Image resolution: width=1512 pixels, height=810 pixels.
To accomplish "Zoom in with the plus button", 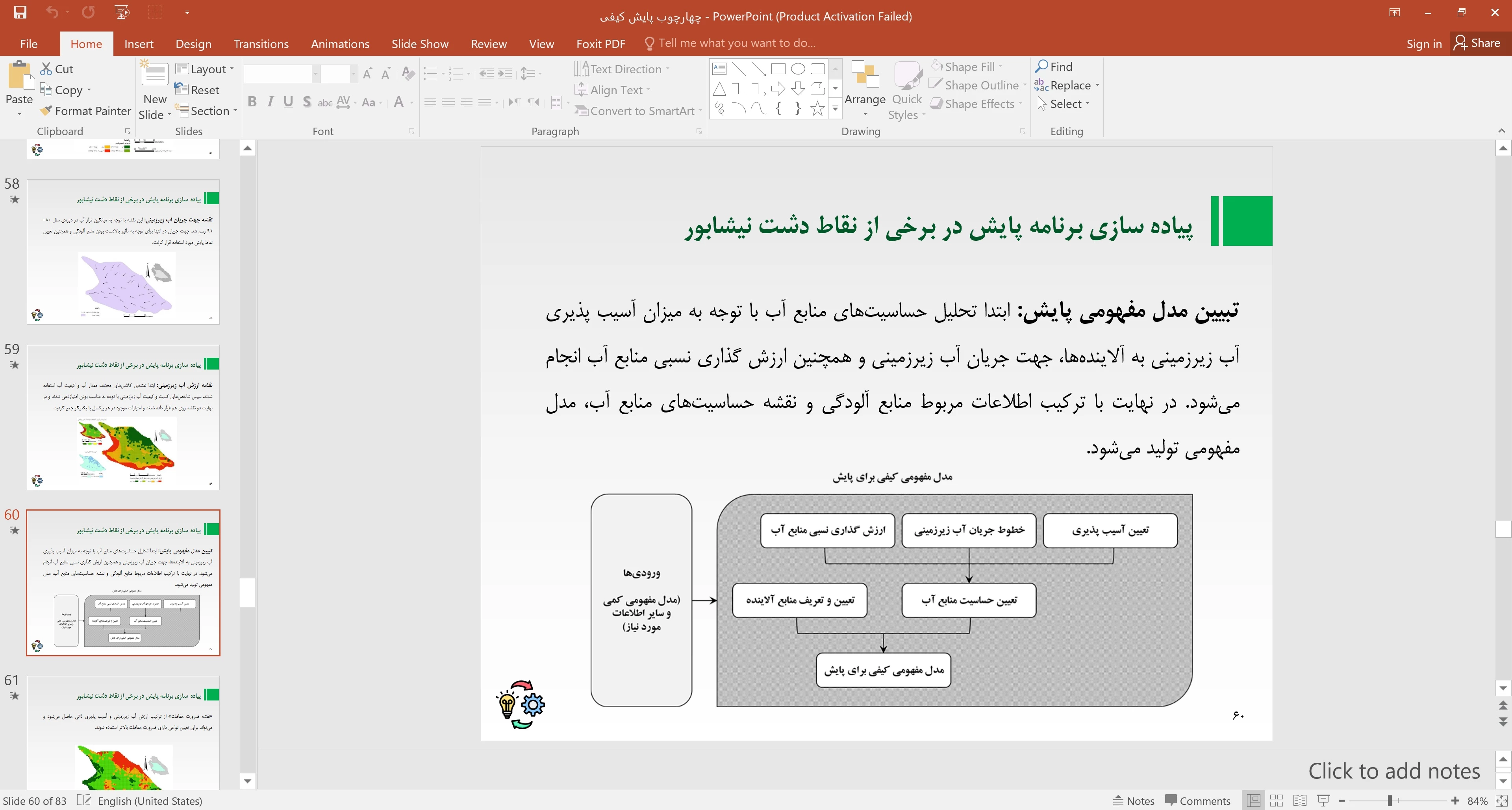I will pos(1455,801).
